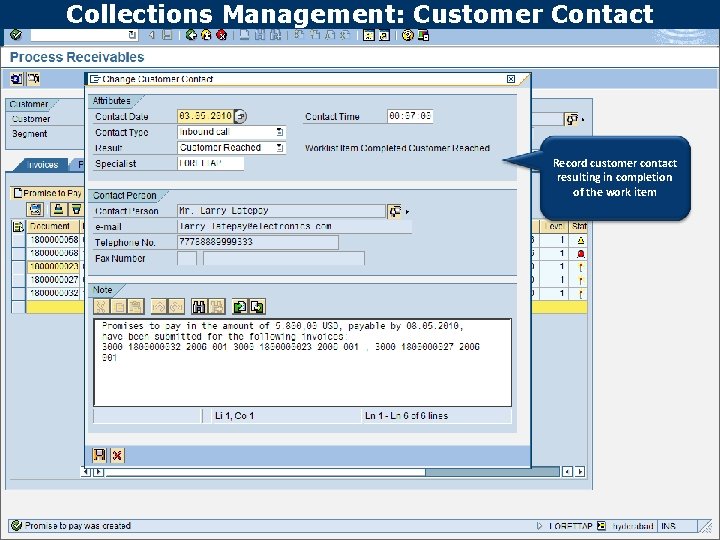
Task: Click the e-mail field
Action: click(294, 226)
